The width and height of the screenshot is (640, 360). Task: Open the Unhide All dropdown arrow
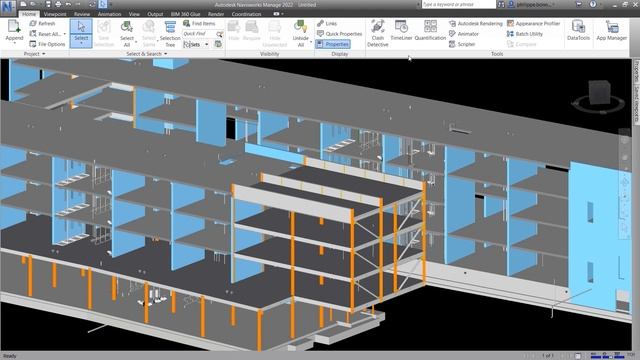pos(311,41)
